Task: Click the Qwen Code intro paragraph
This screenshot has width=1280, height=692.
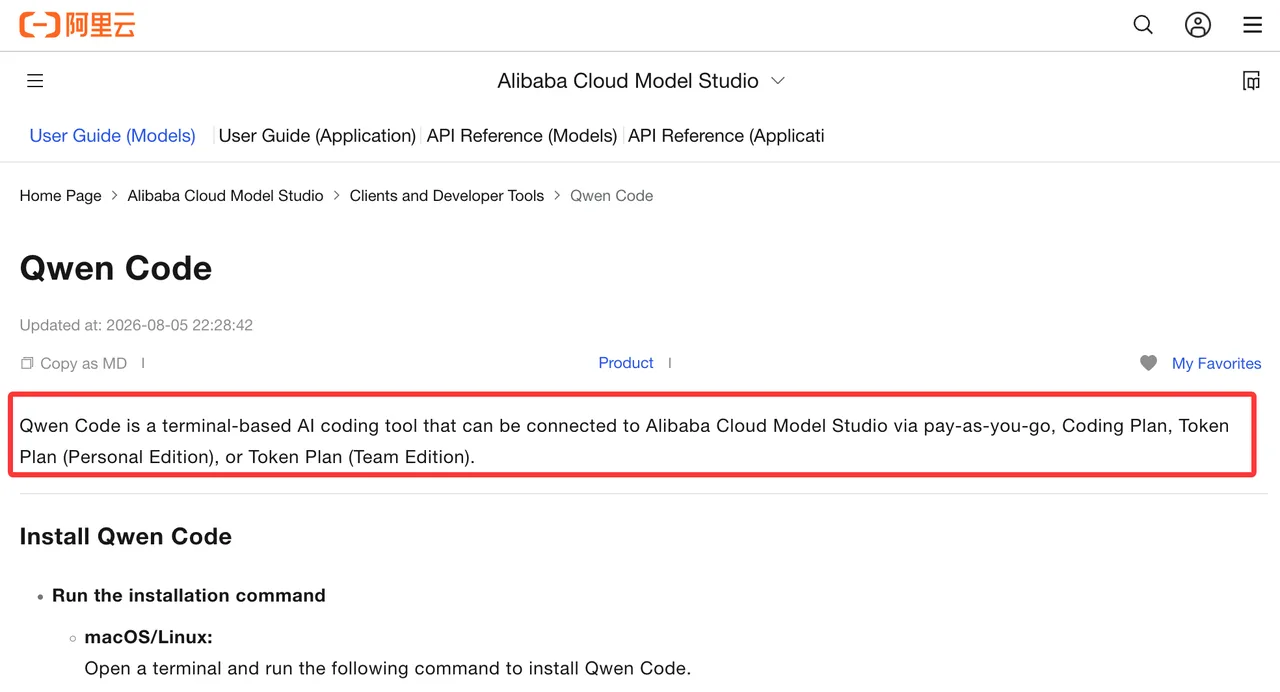Action: (x=625, y=441)
